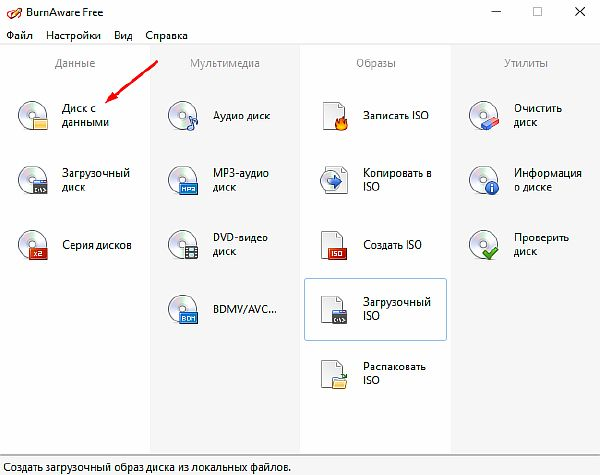The width and height of the screenshot is (600, 475).
Task: Open the Вид menu
Action: [x=123, y=36]
